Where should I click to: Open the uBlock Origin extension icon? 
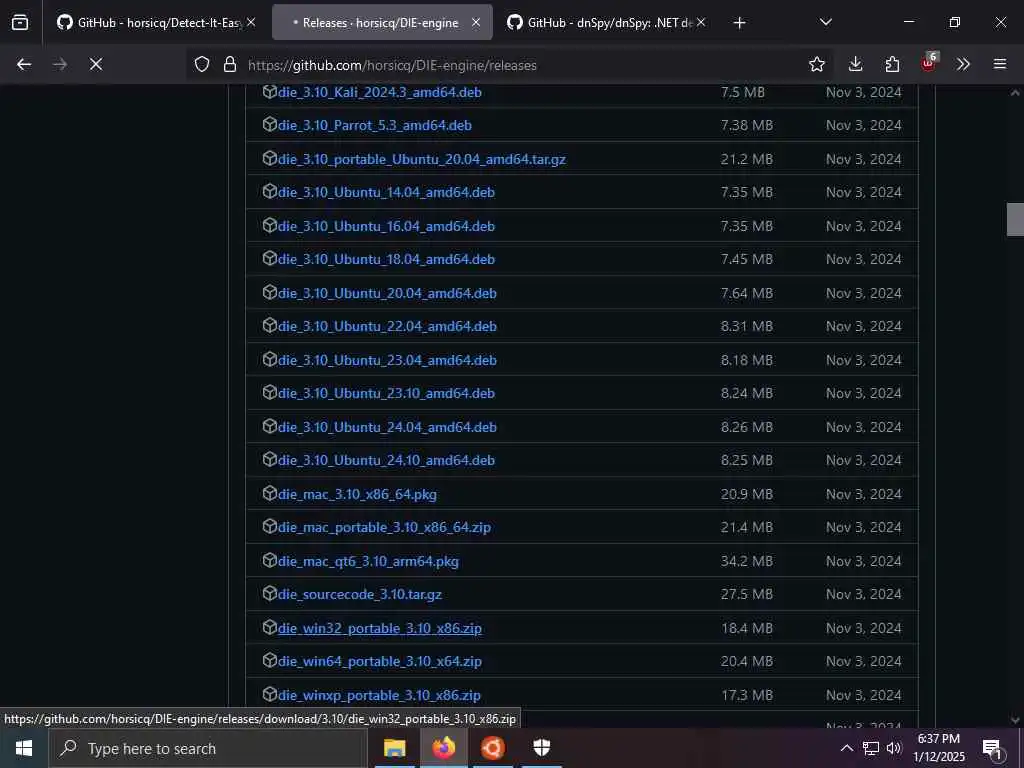pos(929,63)
